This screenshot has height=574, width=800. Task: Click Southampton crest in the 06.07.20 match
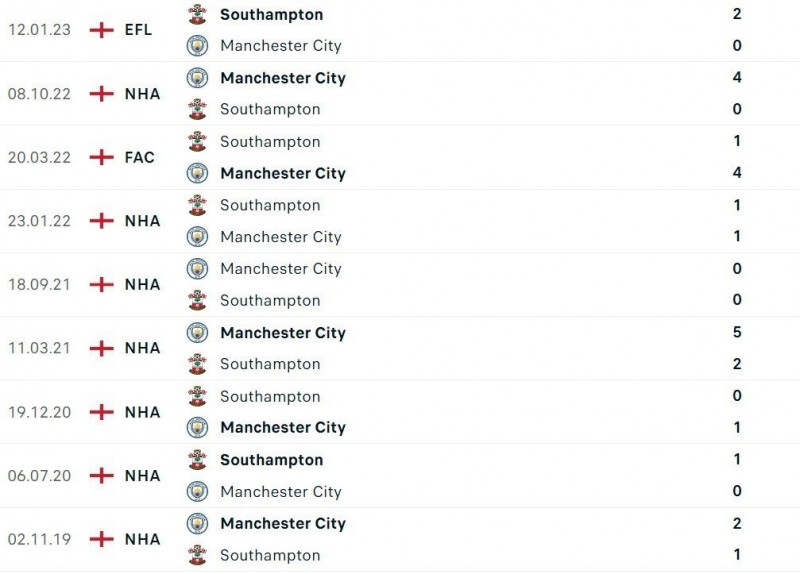click(x=197, y=460)
